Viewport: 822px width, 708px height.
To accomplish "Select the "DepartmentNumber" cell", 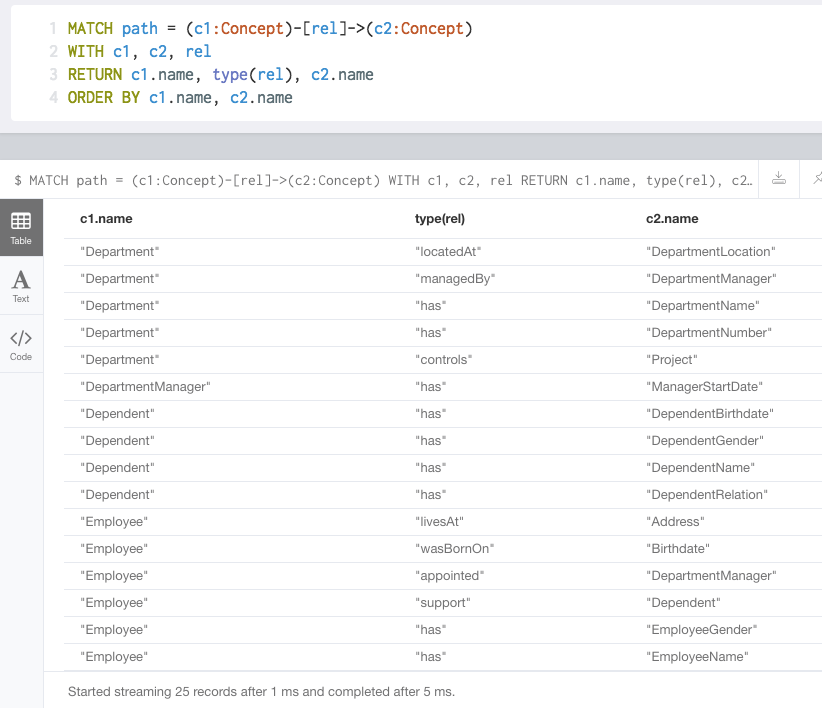I will pyautogui.click(x=709, y=333).
